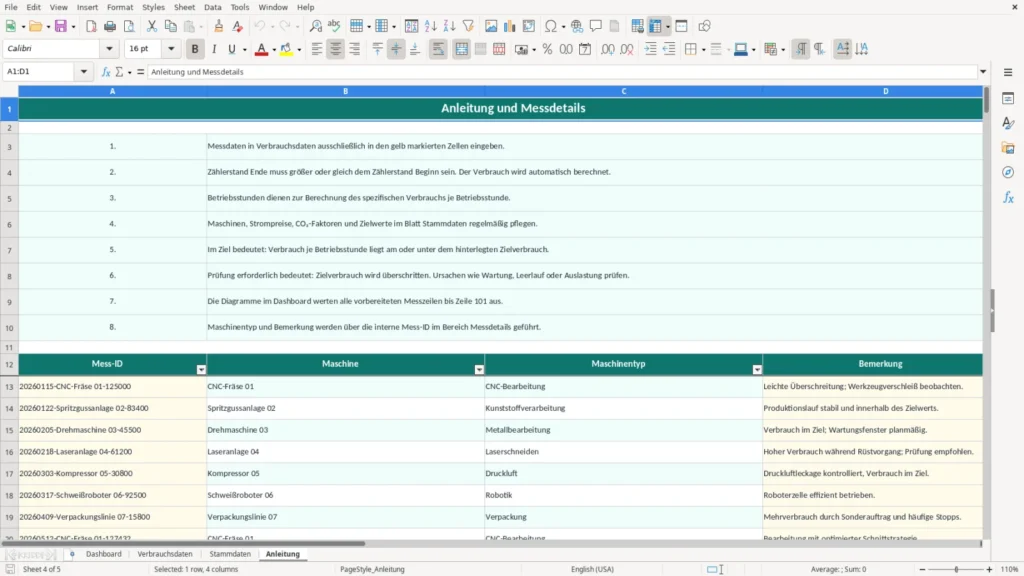Toggle Center Horizontally alignment

click(336, 49)
